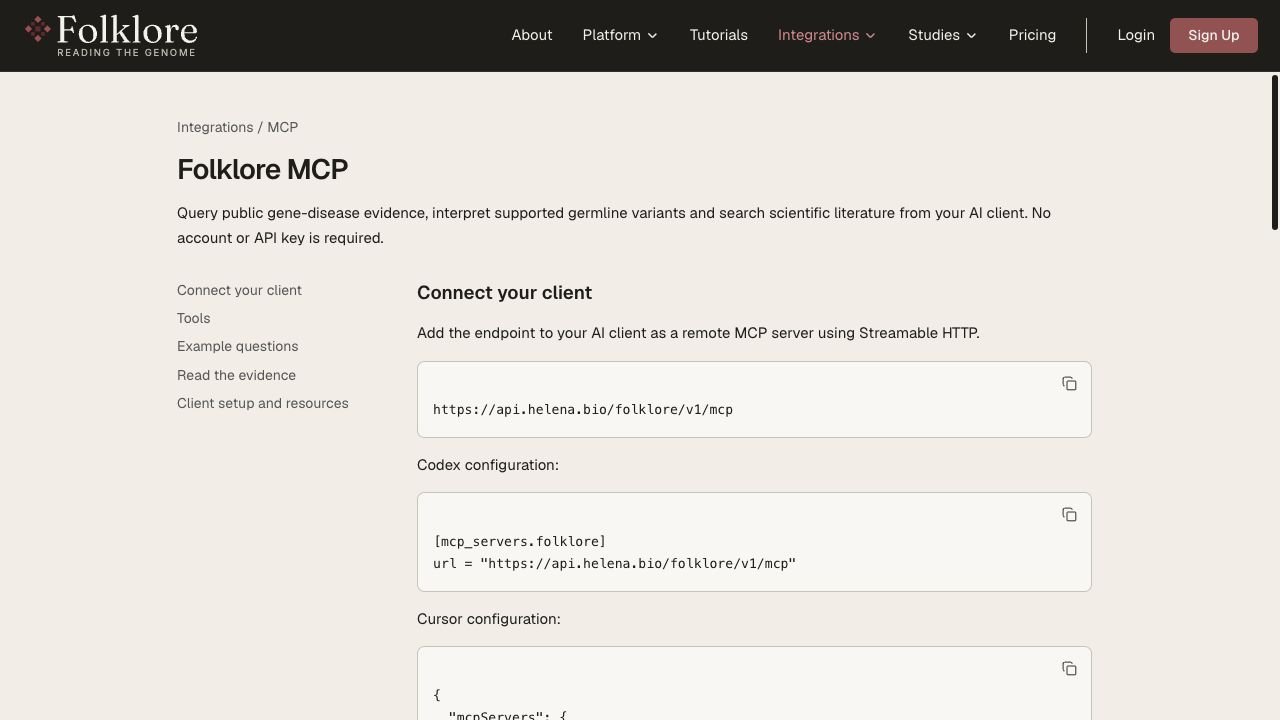
Task: Jump to Connect your client section
Action: coord(239,290)
